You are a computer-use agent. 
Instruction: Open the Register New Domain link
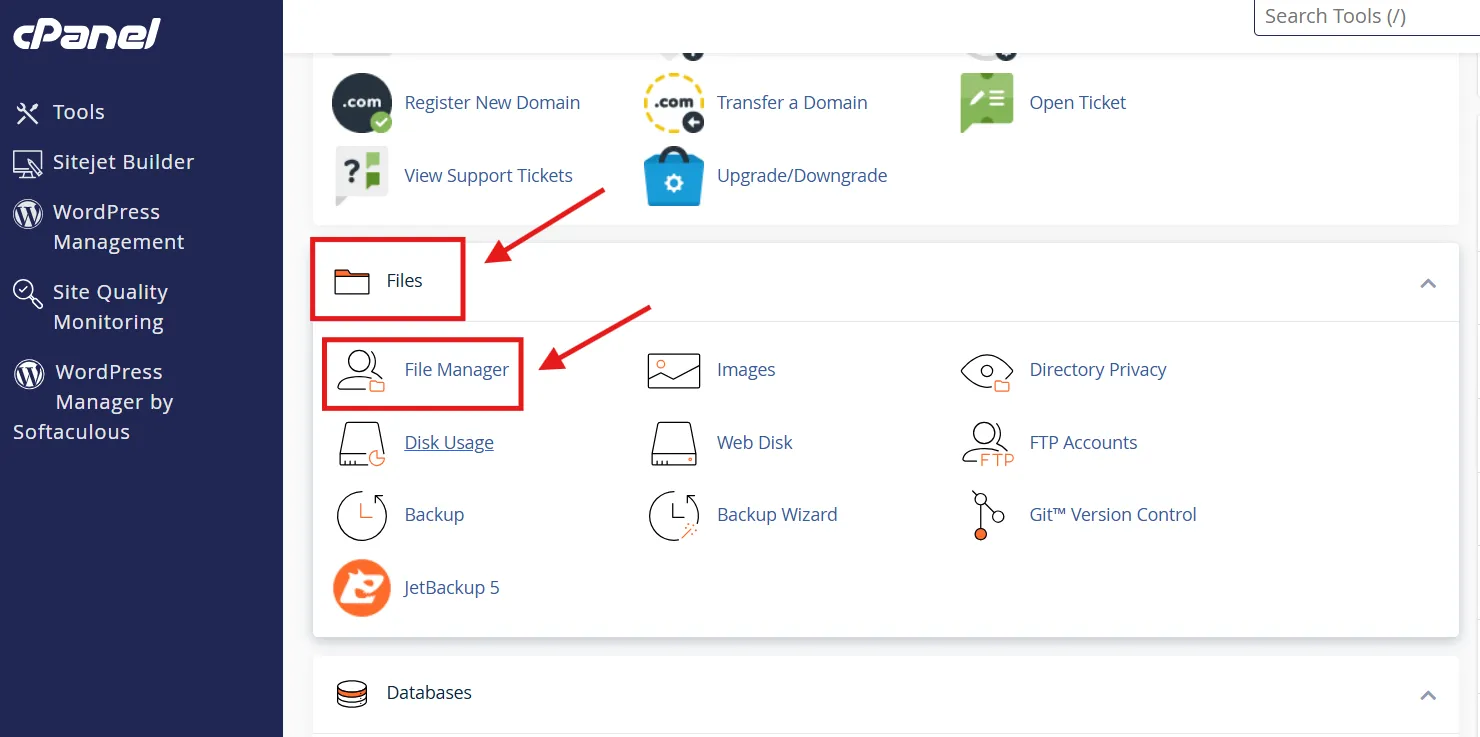click(x=491, y=103)
